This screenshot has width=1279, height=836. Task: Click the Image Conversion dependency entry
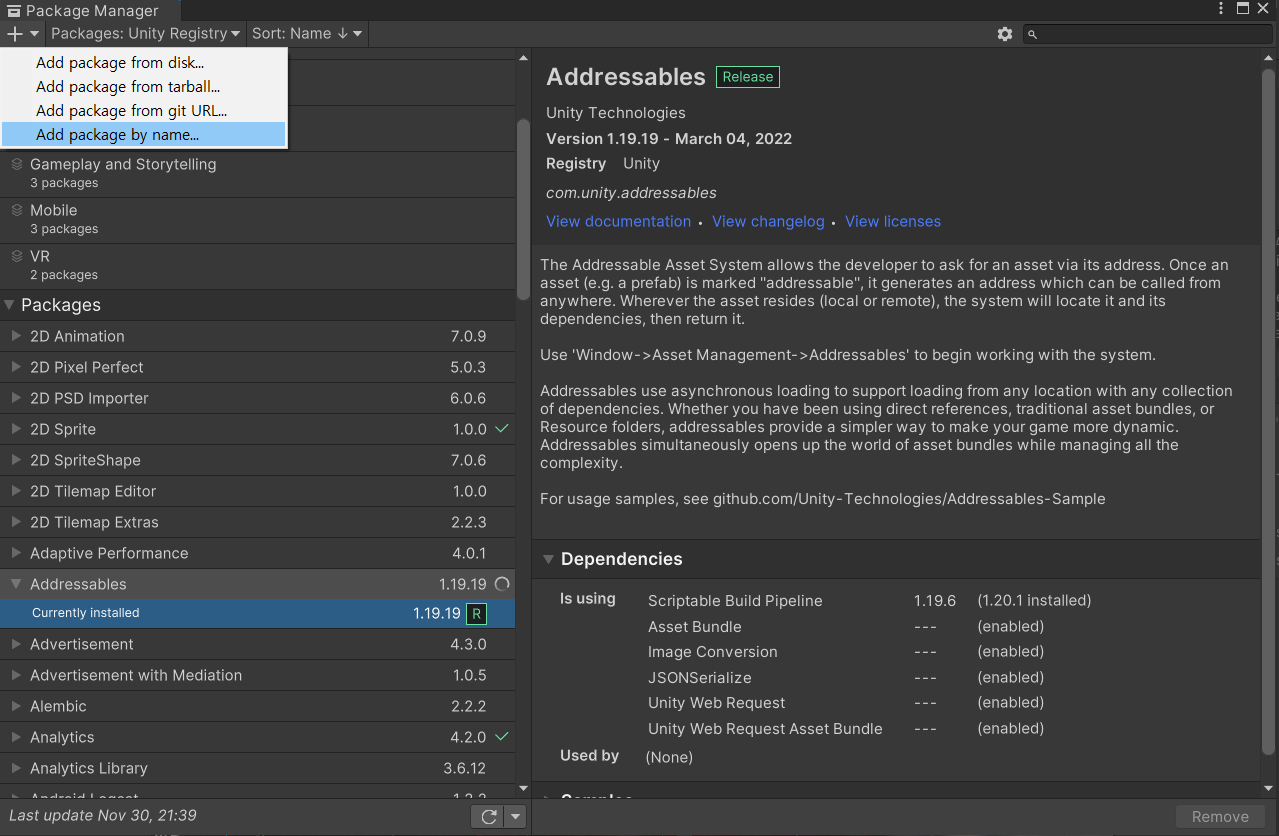pos(712,652)
